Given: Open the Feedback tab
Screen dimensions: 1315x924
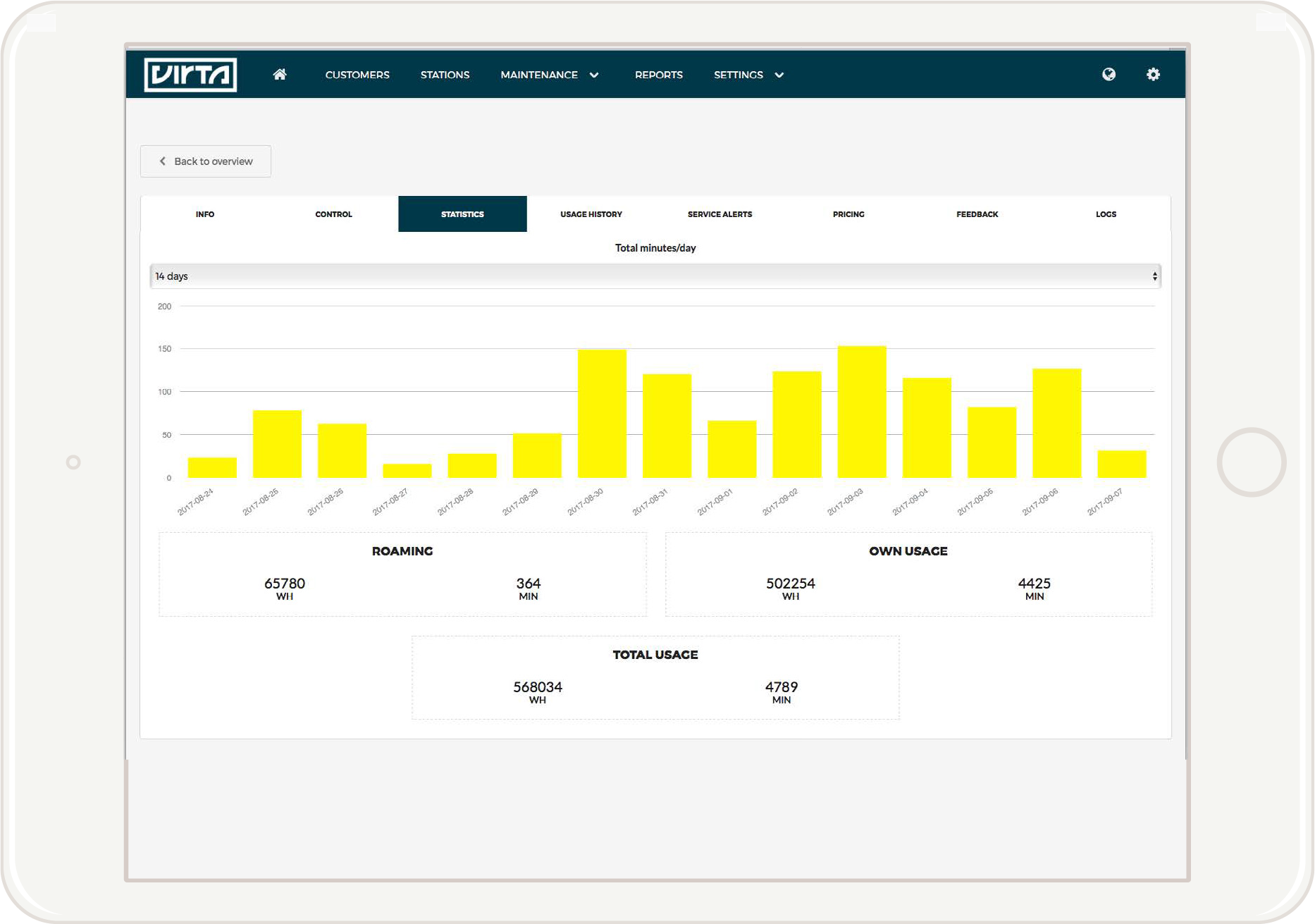Looking at the screenshot, I should tap(977, 214).
